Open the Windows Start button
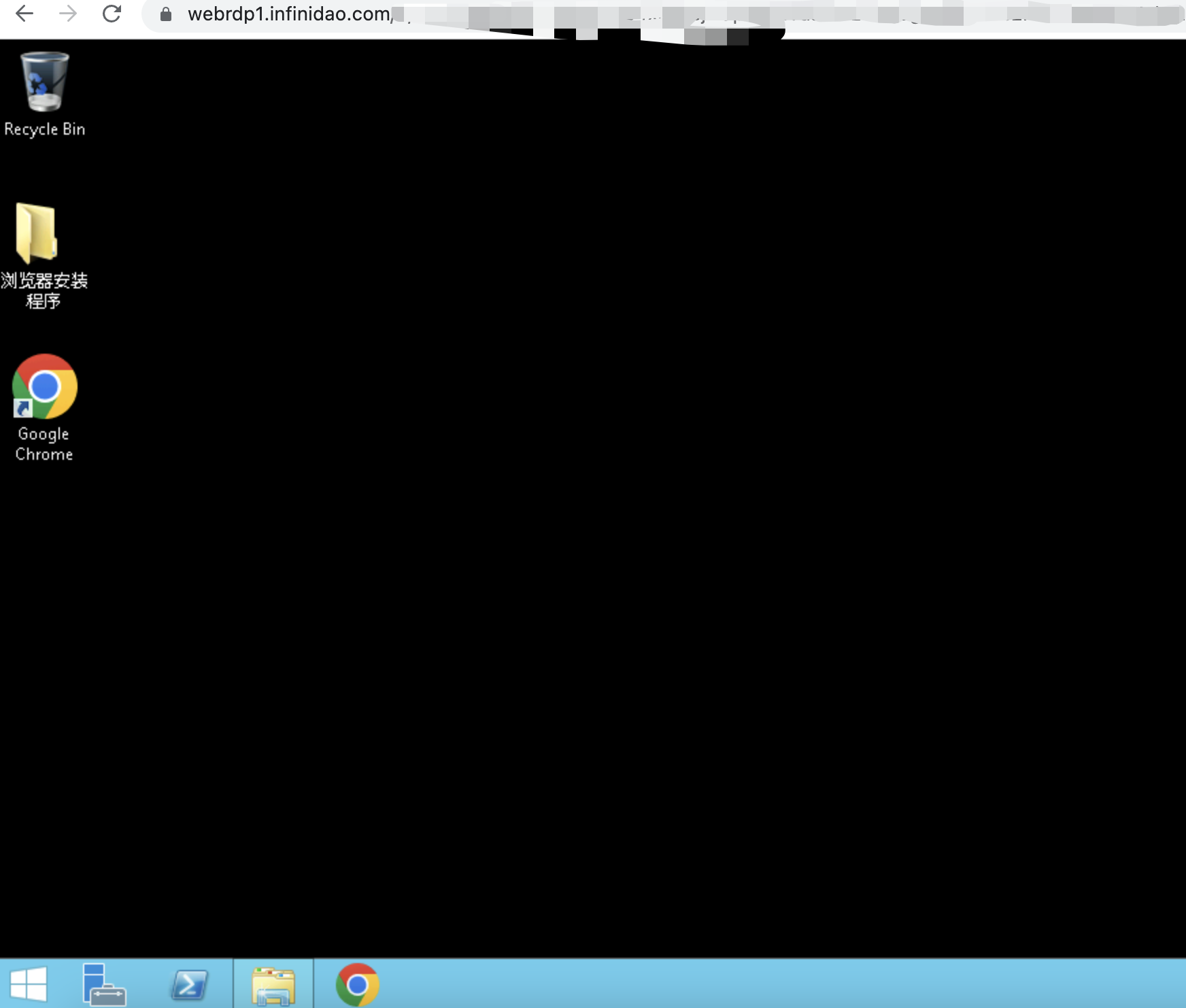The image size is (1186, 1008). 29,984
